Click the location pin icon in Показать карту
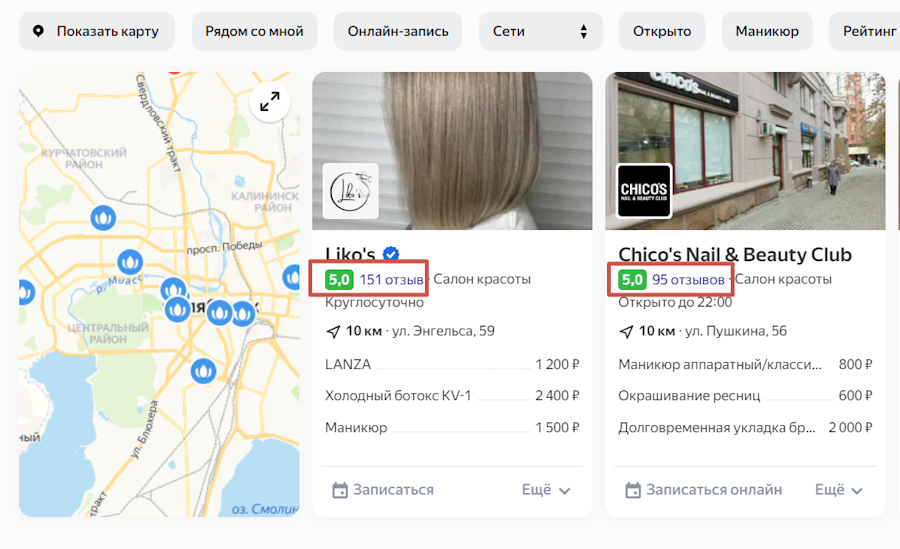Image resolution: width=900 pixels, height=549 pixels. click(x=38, y=31)
